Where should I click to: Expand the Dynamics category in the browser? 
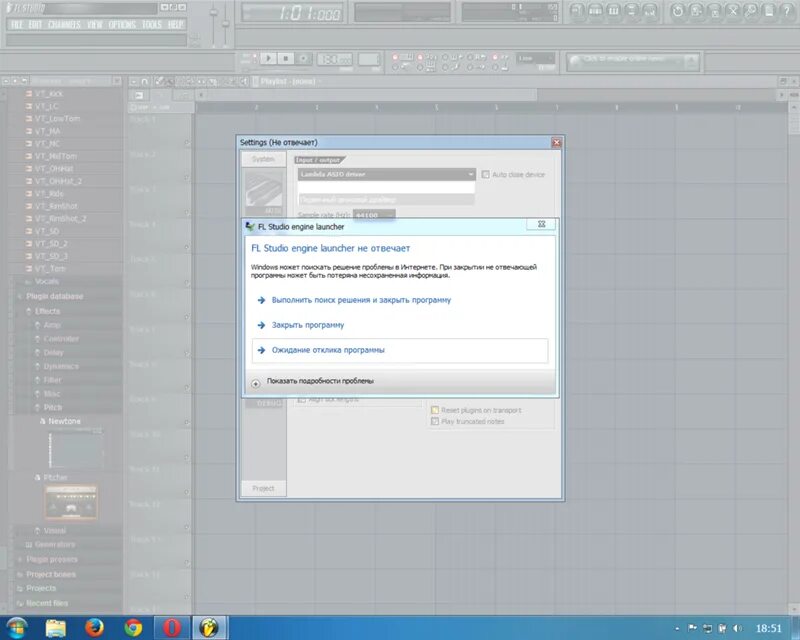coord(61,366)
